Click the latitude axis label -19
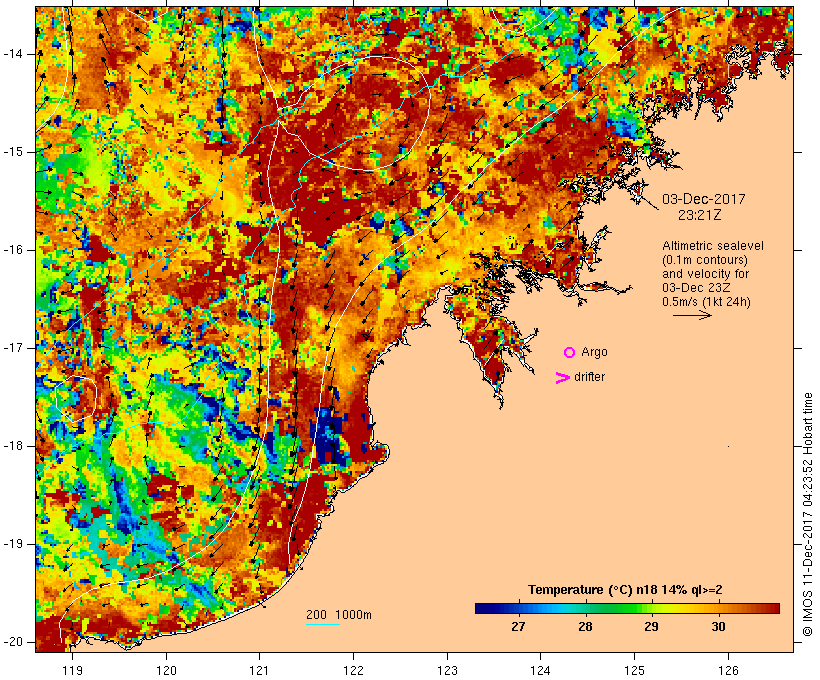Screen dimensions: 820x680 pos(13,544)
